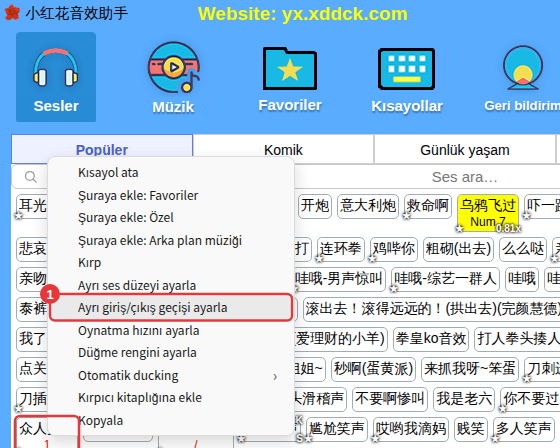Viewport: 560px width, 448px height.
Task: Play the 连环拳 sound
Action: pos(341,249)
